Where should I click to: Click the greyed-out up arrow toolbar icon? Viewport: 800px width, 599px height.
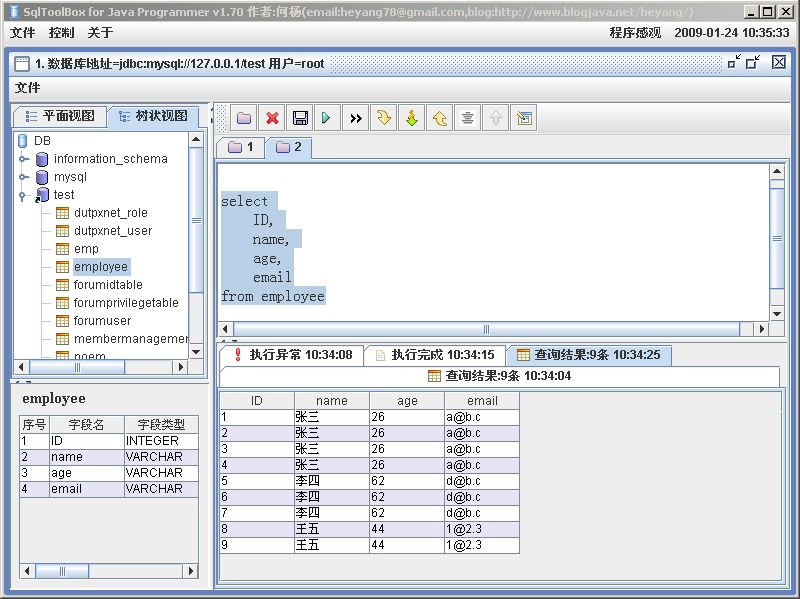pos(495,118)
